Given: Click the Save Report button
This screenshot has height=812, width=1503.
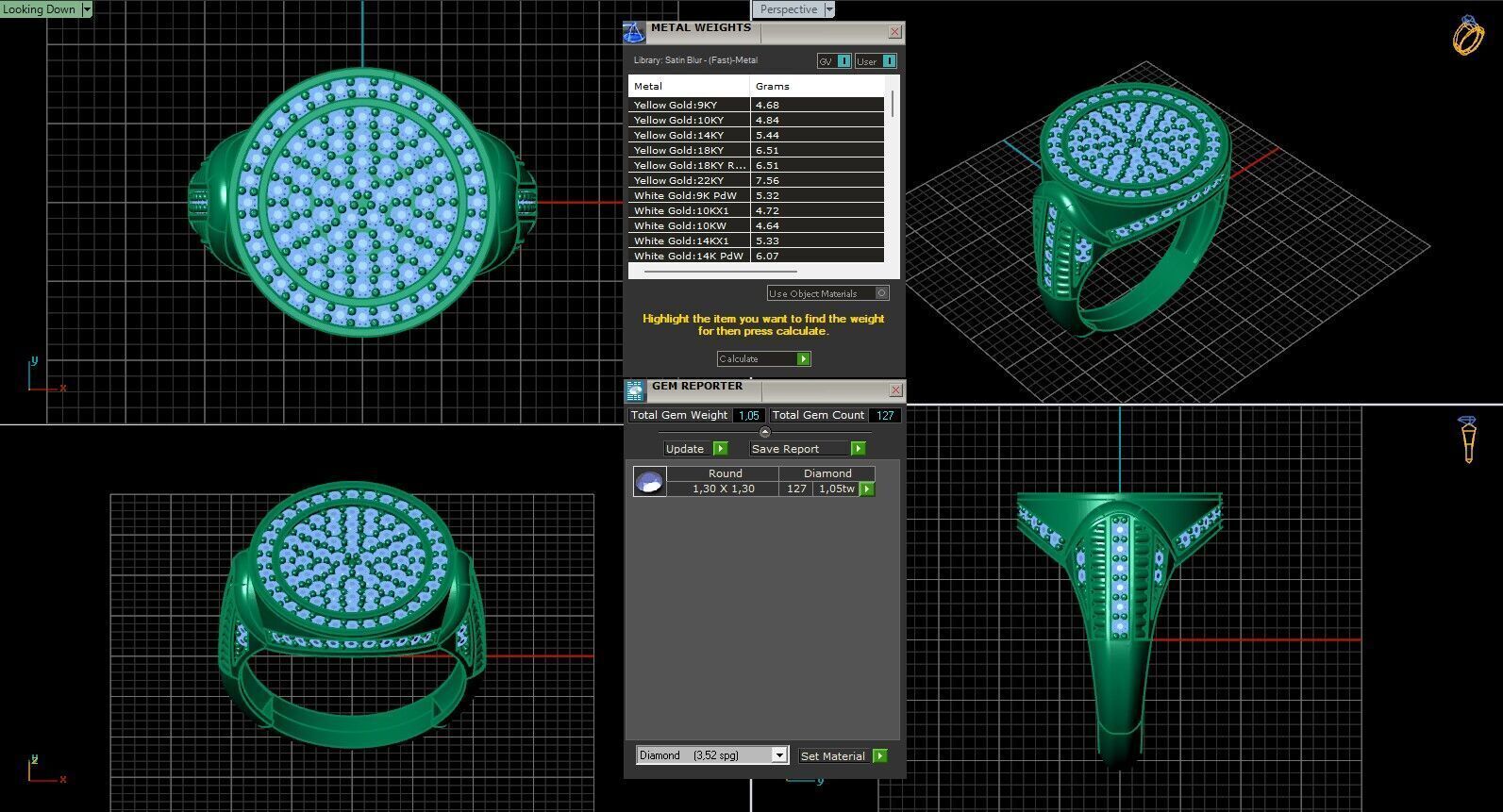Looking at the screenshot, I should 807,449.
